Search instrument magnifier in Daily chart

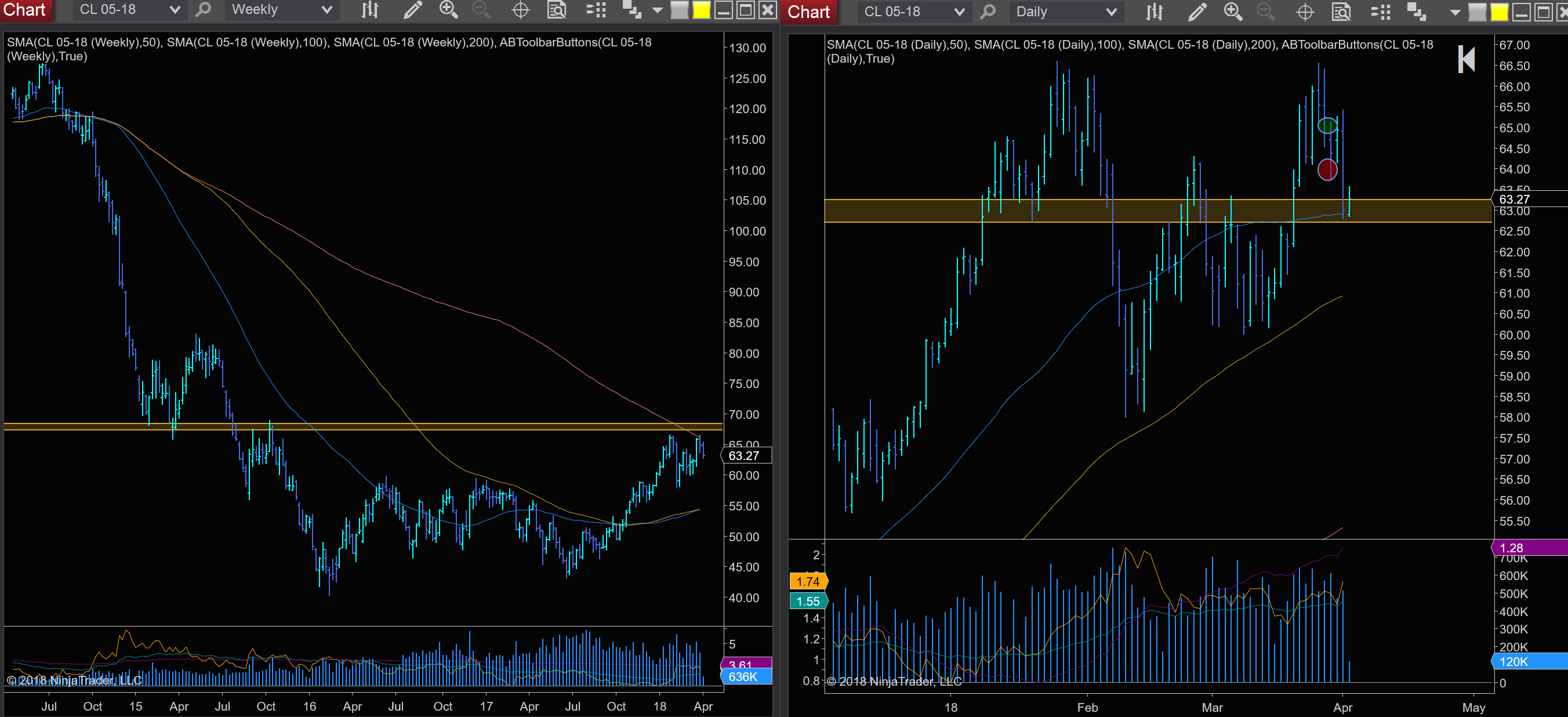click(x=988, y=12)
